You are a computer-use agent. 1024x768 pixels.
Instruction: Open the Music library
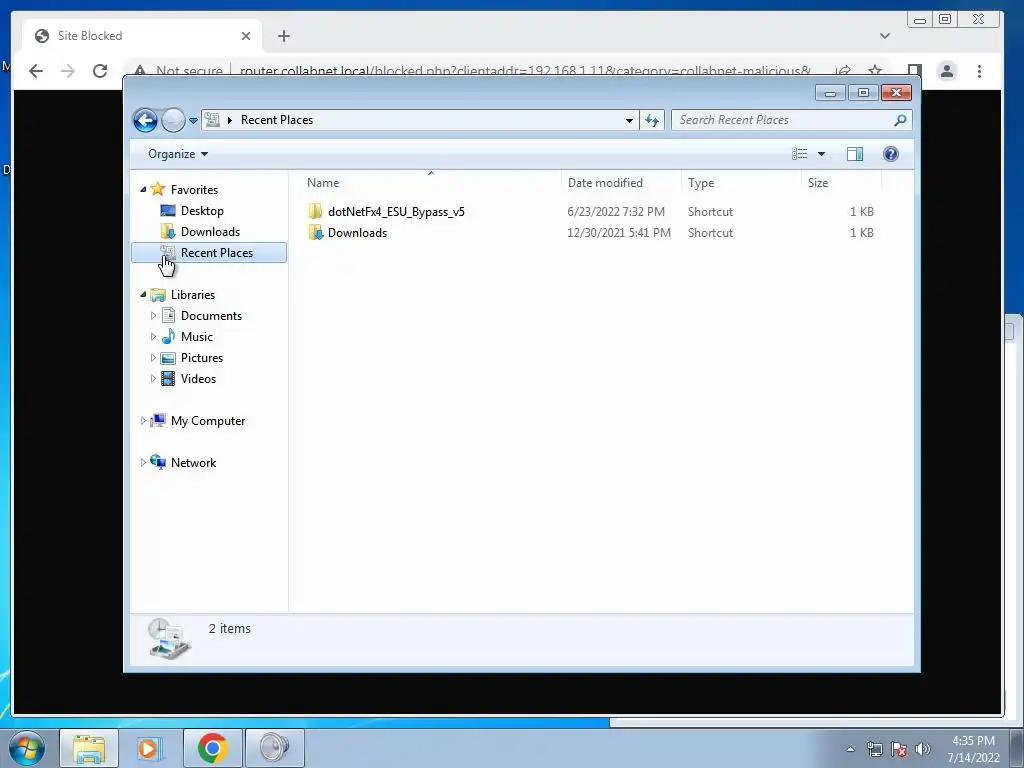196,337
